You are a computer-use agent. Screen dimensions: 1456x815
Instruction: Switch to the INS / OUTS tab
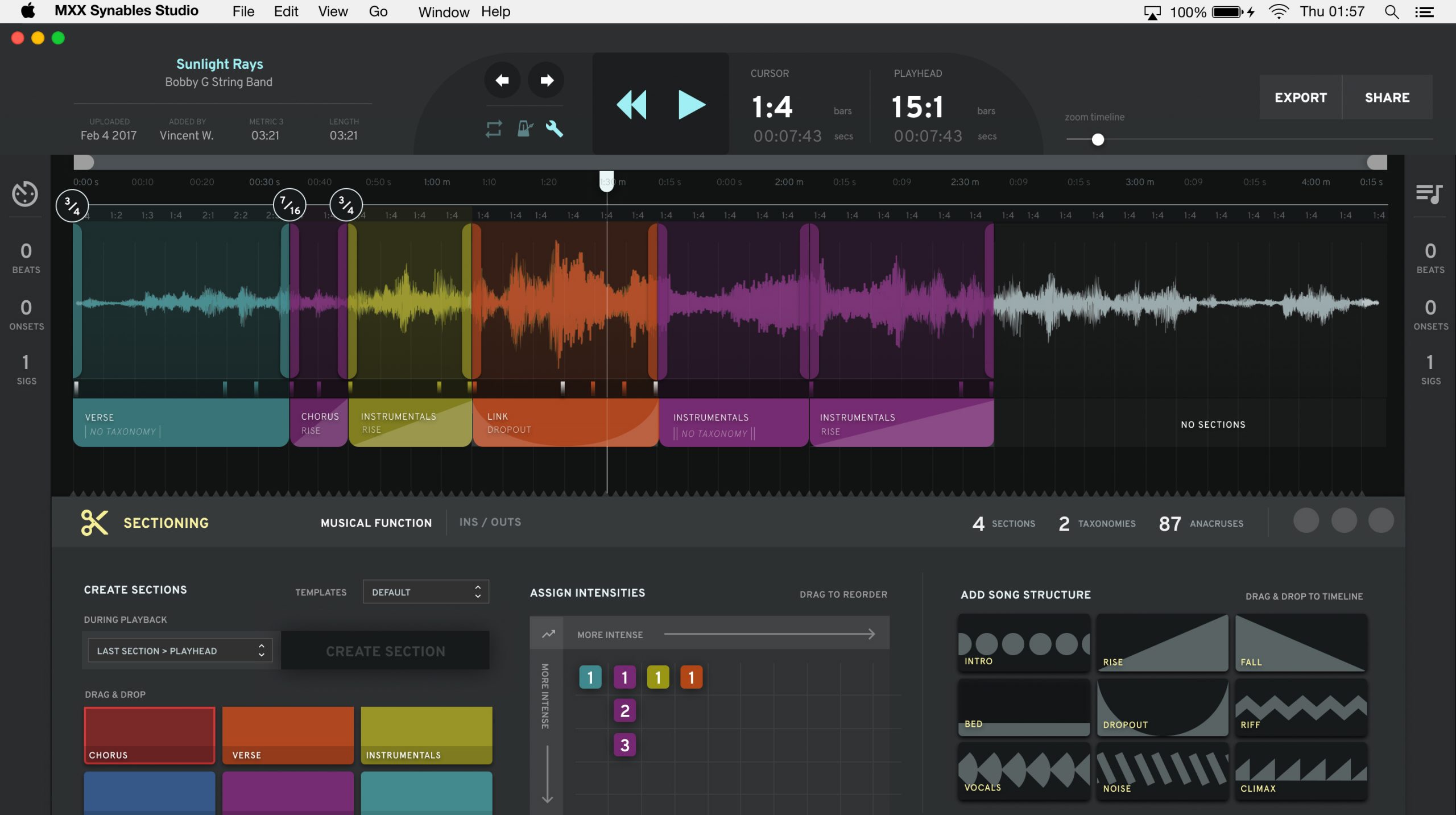(x=490, y=522)
